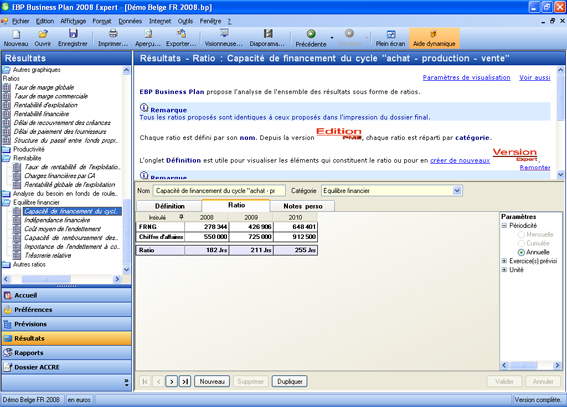Expand the Productivité folder
The height and width of the screenshot is (407, 567).
click(x=6, y=149)
